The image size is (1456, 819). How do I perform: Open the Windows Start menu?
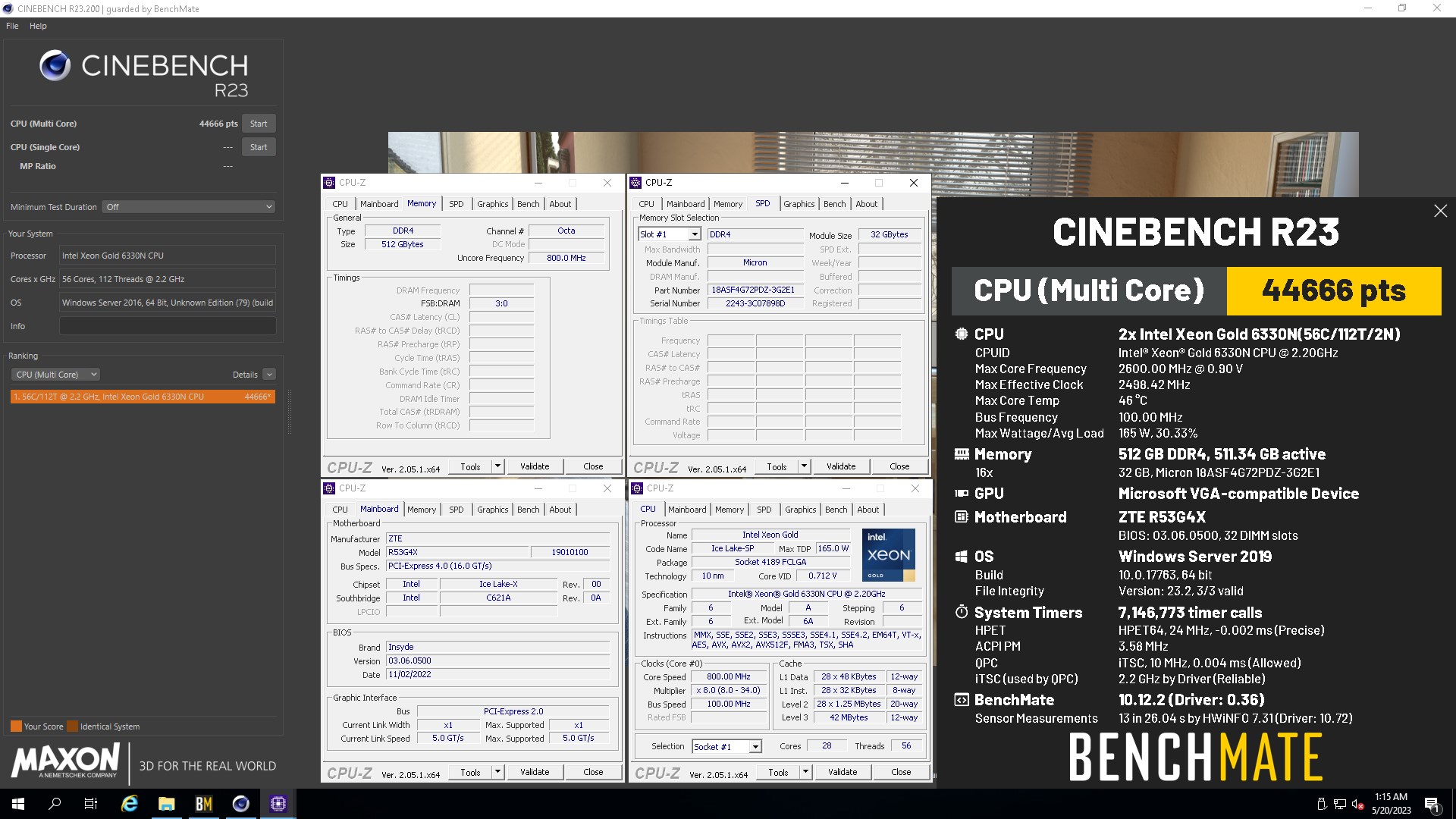pos(18,804)
